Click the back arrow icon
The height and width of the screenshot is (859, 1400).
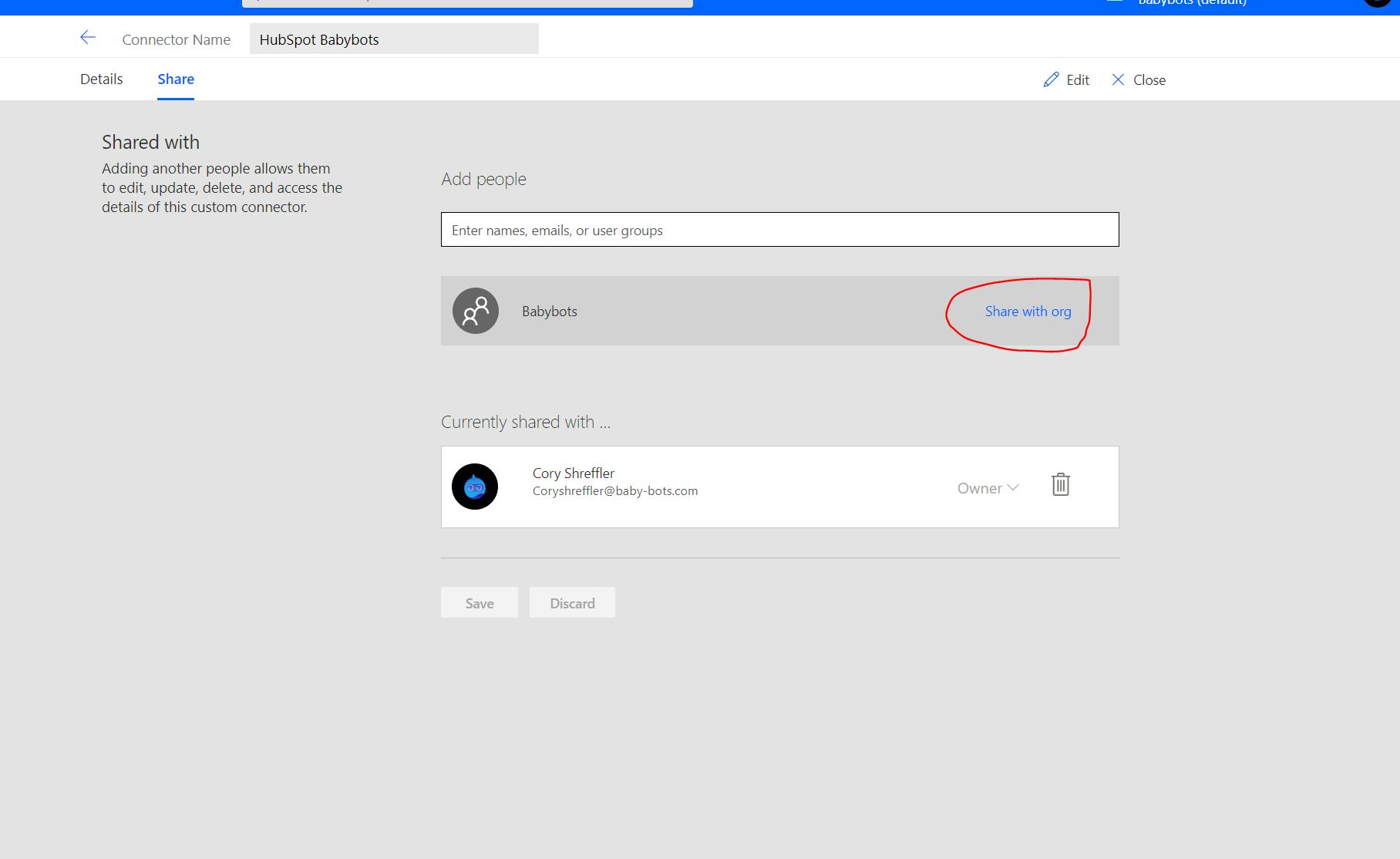point(88,37)
